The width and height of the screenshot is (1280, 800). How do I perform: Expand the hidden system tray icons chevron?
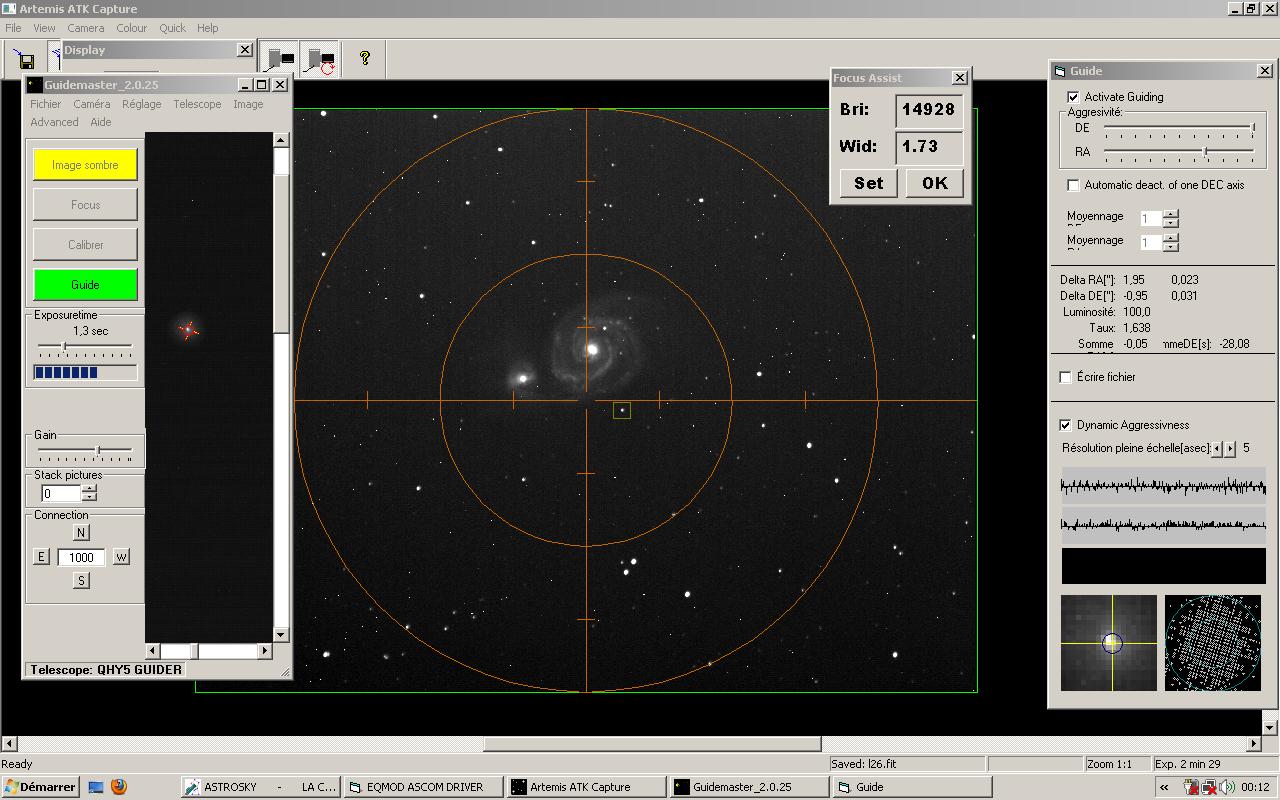click(1164, 787)
